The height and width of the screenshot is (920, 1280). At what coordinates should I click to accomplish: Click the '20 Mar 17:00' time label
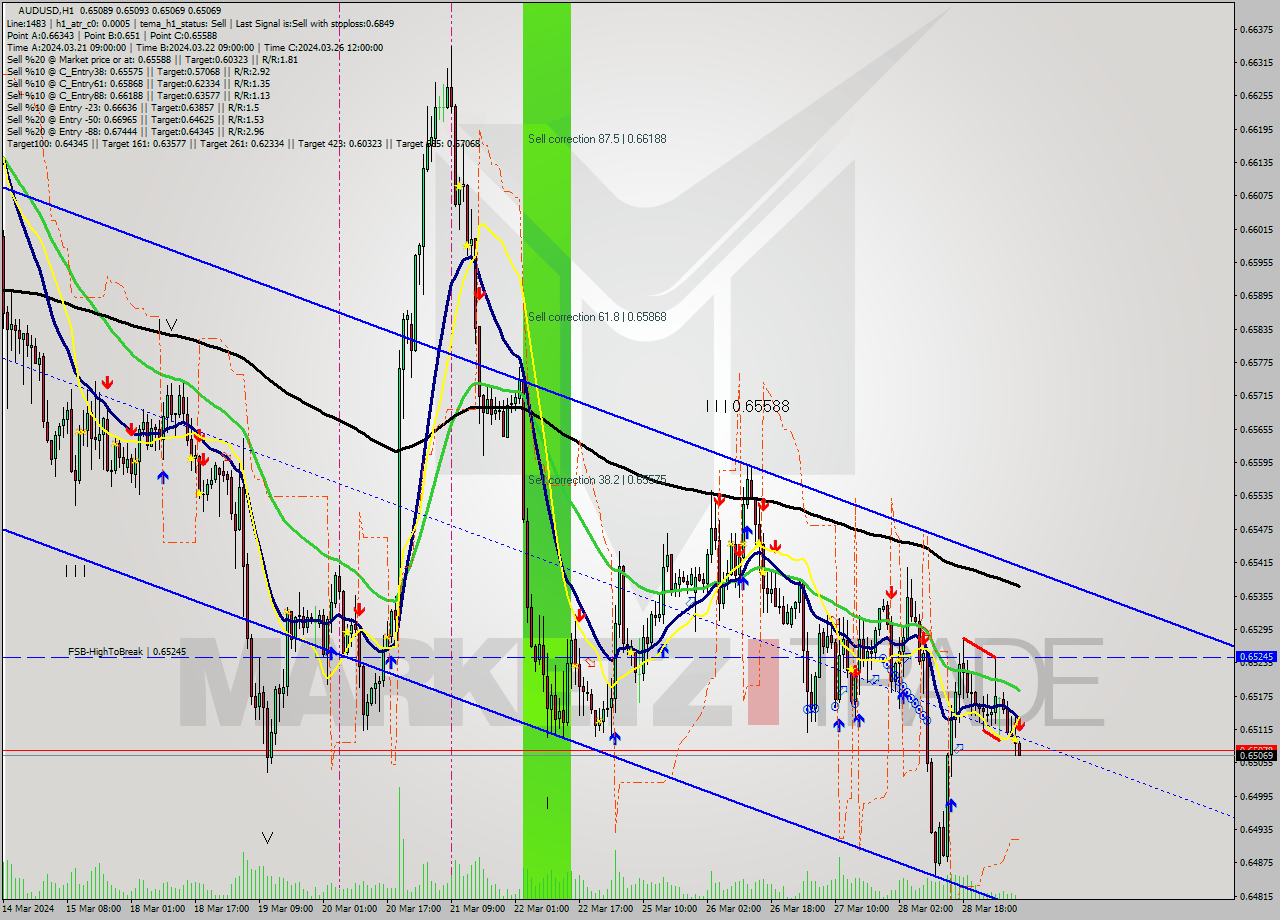[413, 909]
